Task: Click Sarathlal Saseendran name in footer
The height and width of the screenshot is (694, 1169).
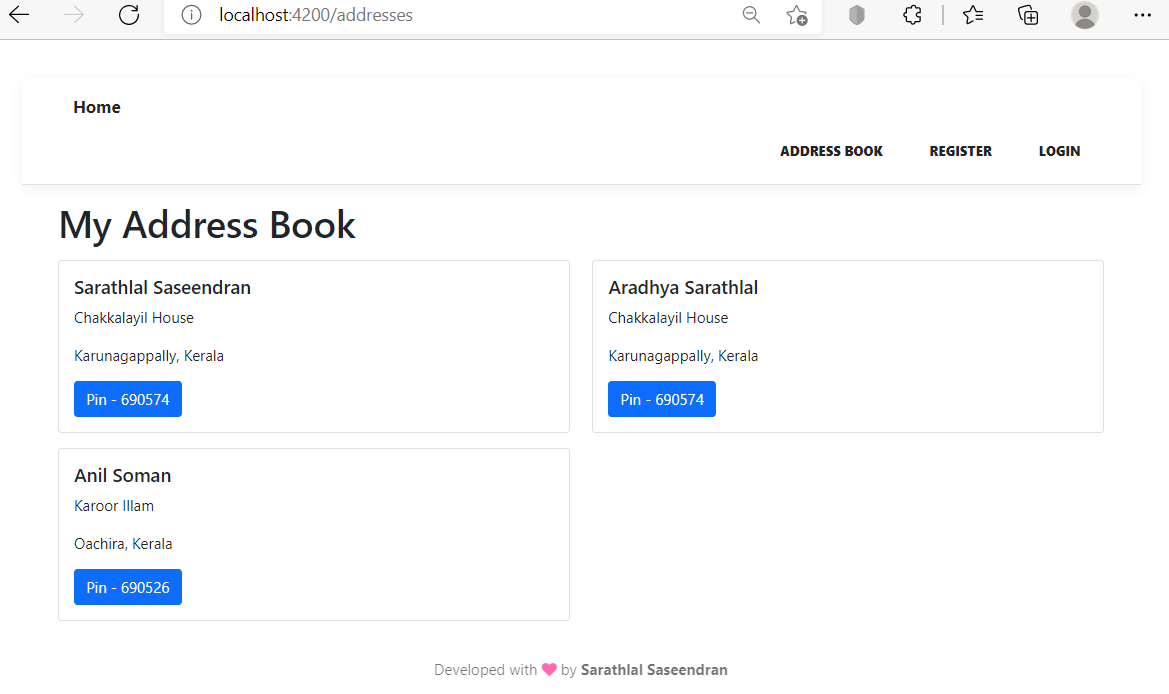Action: pyautogui.click(x=654, y=670)
